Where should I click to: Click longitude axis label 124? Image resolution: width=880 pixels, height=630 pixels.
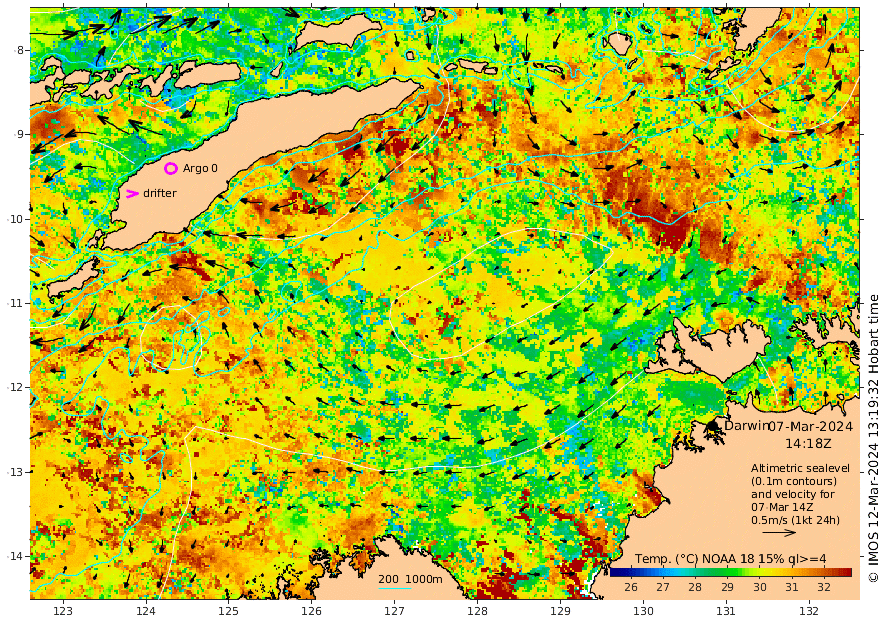pos(146,611)
